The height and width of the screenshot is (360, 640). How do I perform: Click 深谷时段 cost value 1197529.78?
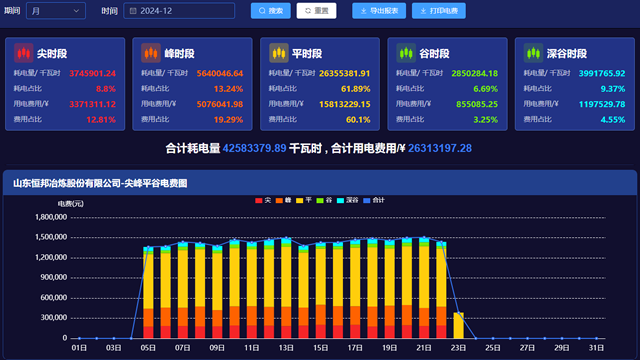[x=602, y=104]
